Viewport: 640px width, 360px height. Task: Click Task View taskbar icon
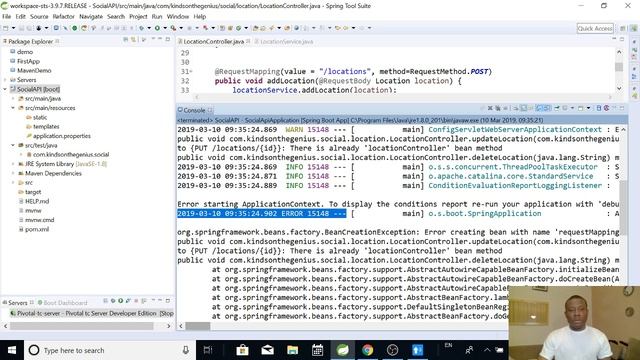click(x=208, y=350)
